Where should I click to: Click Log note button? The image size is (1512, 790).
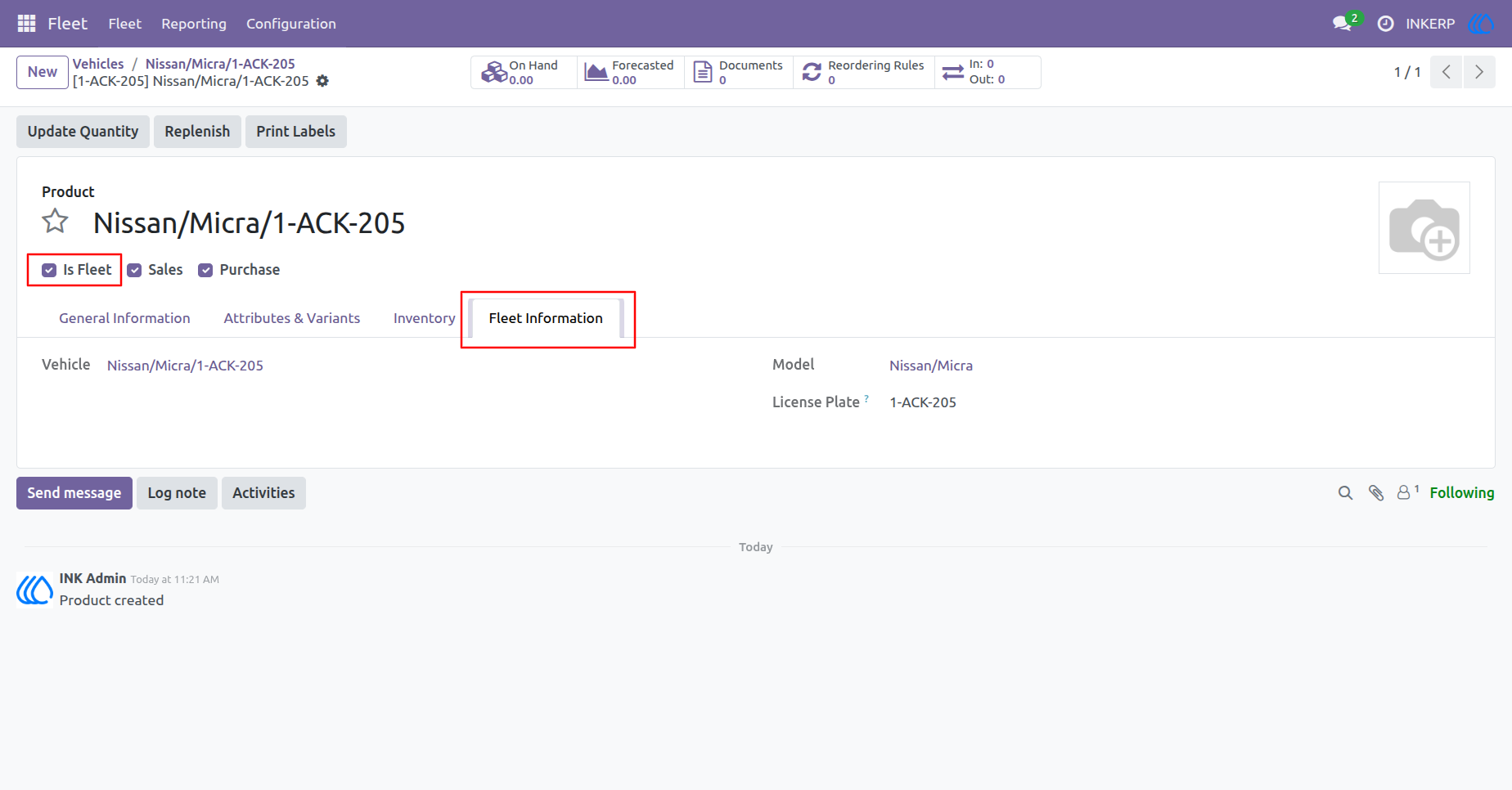177,493
